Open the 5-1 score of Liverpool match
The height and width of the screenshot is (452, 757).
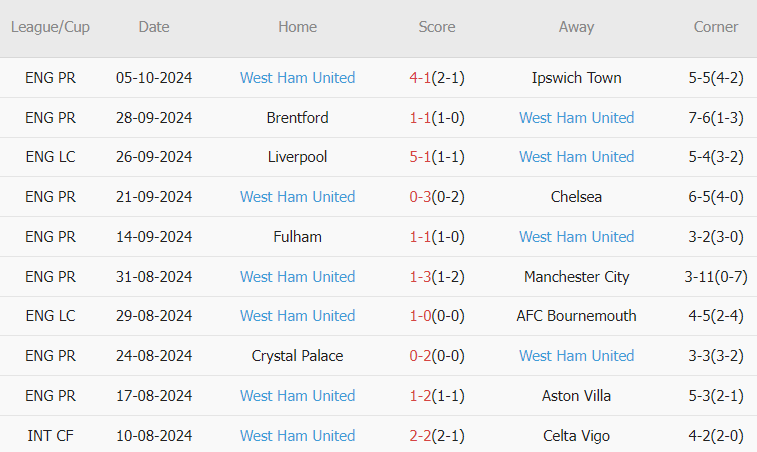tap(420, 157)
